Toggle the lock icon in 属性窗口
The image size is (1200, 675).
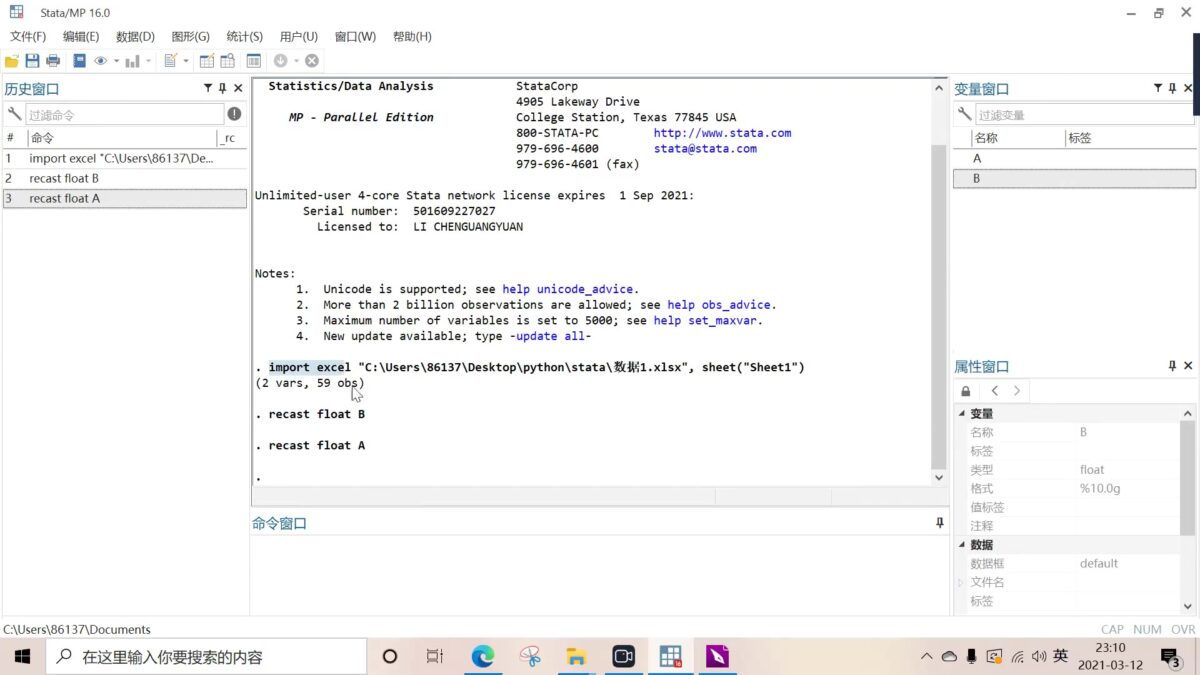click(966, 391)
